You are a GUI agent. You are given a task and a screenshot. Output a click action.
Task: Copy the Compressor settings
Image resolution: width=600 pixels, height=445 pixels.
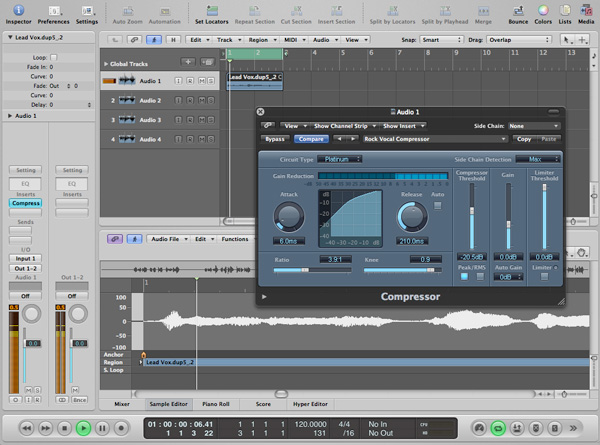click(524, 139)
